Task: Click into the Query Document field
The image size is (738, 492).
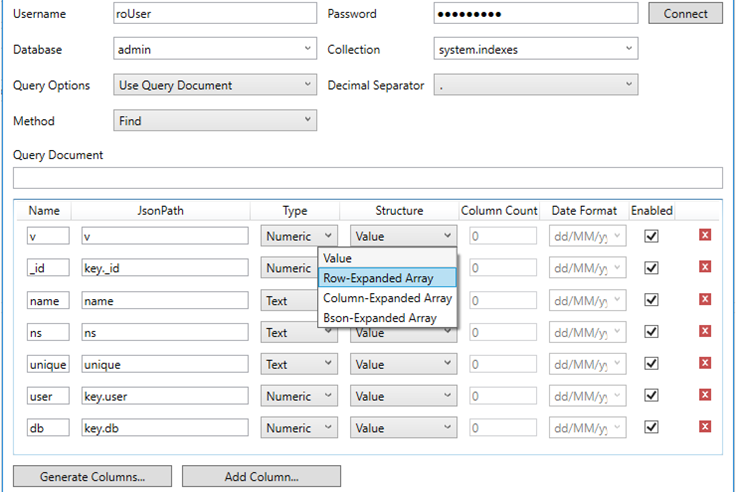Action: (x=367, y=178)
